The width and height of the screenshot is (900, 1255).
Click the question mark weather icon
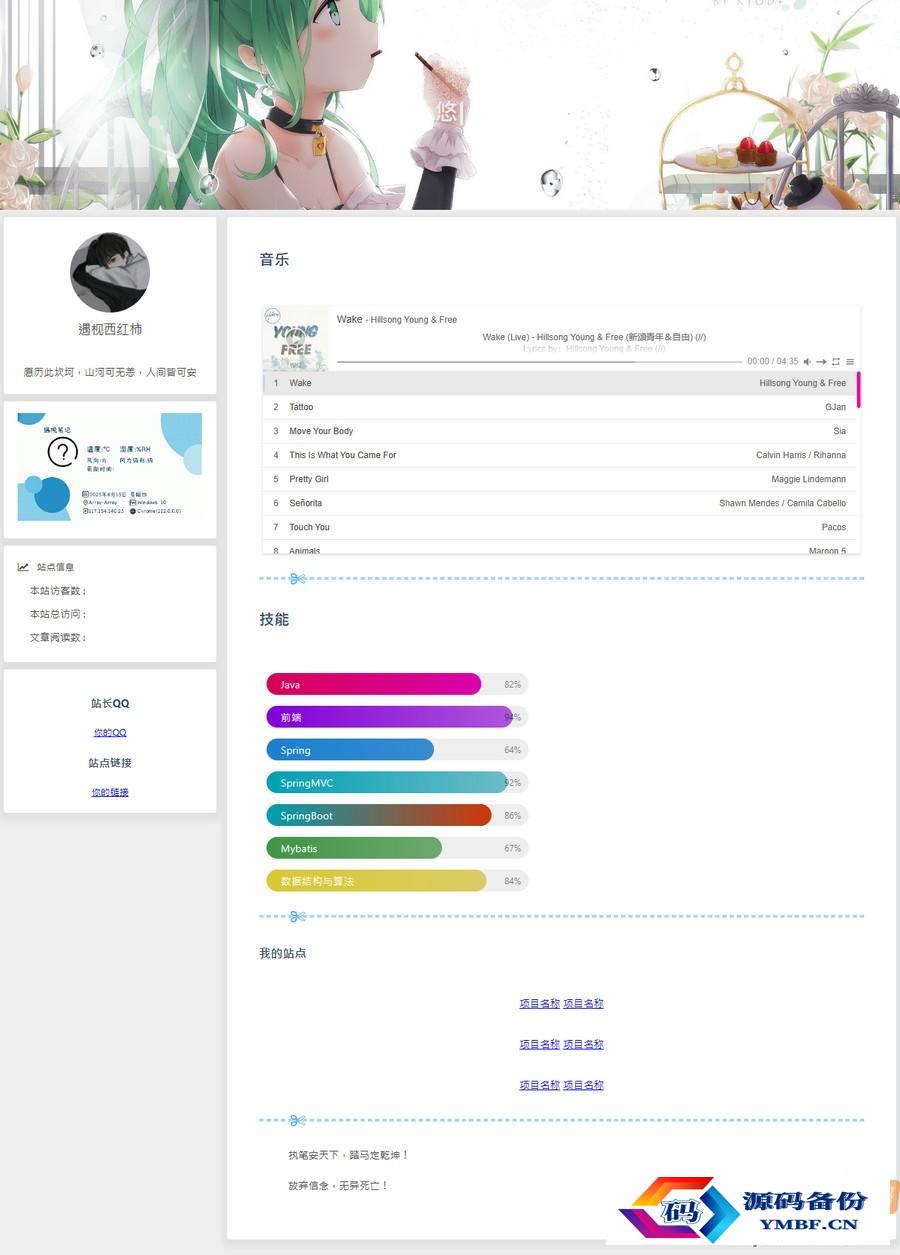tap(62, 452)
